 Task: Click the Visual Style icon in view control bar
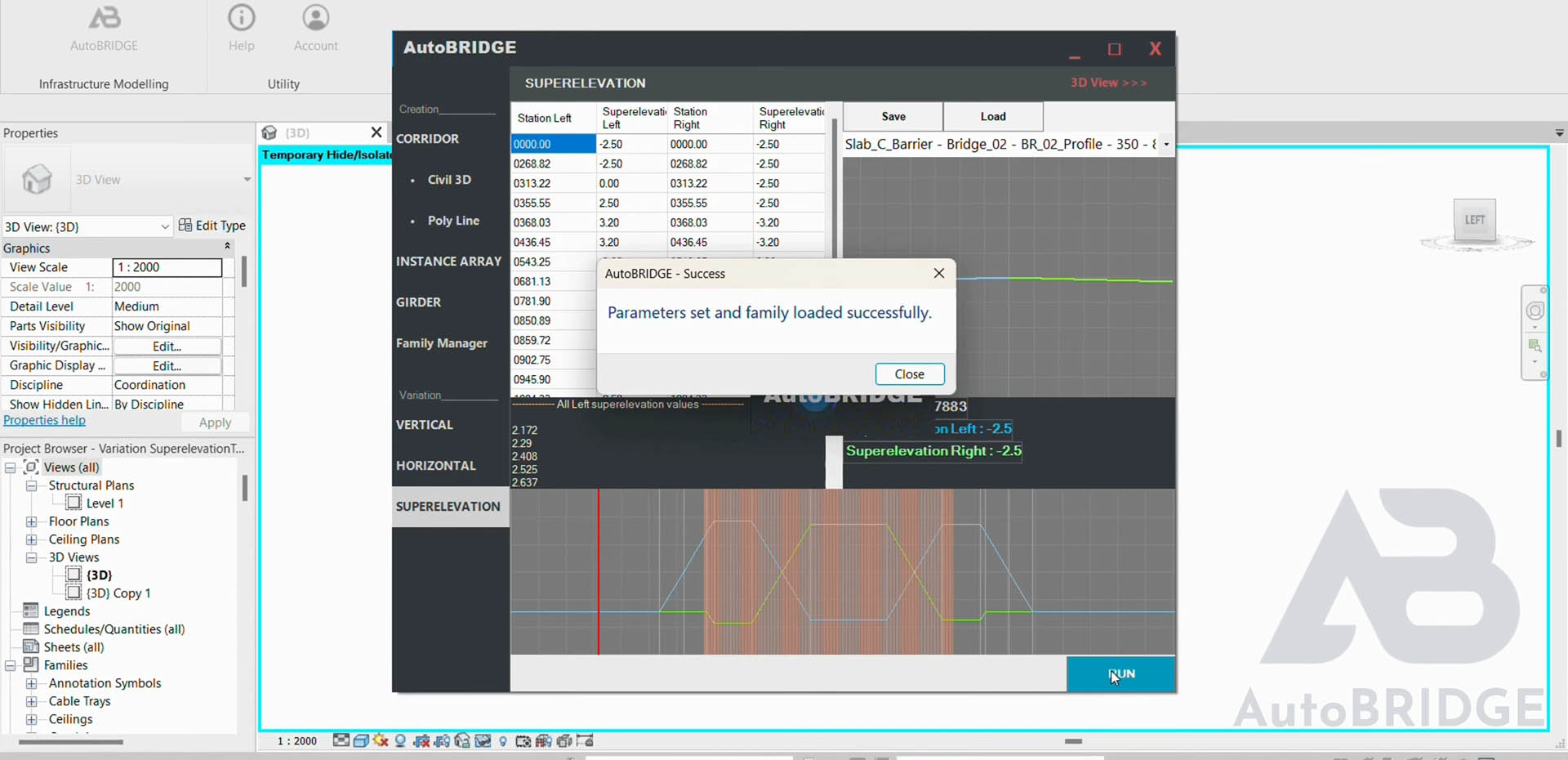pyautogui.click(x=361, y=740)
